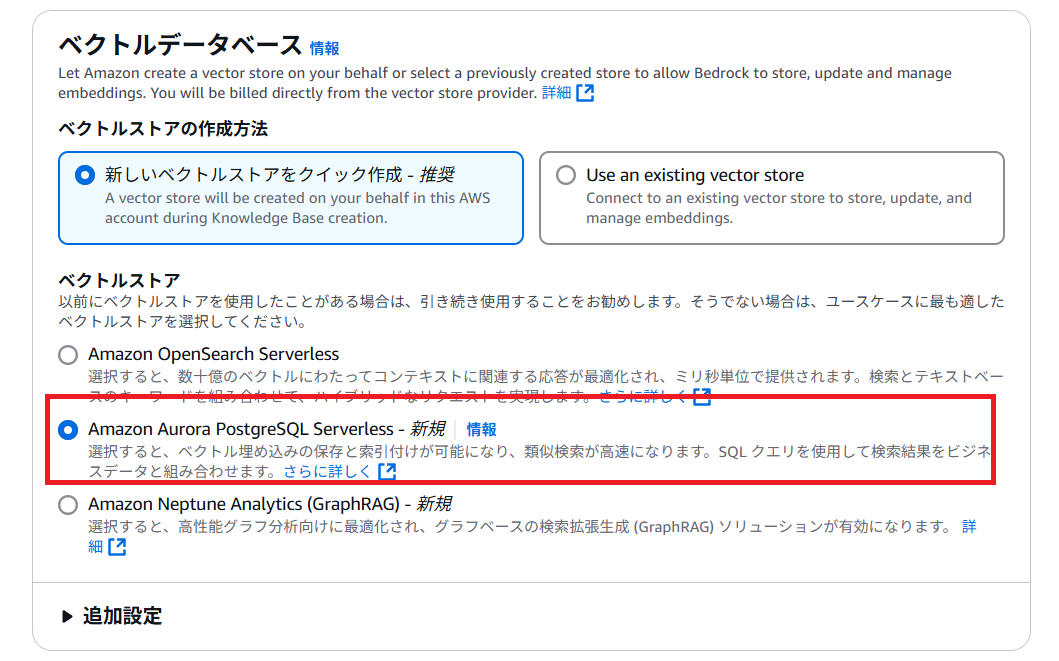This screenshot has width=1059, height=661.
Task: Follow さらに詳しく link under OpenSearch Serverless
Action: (642, 396)
